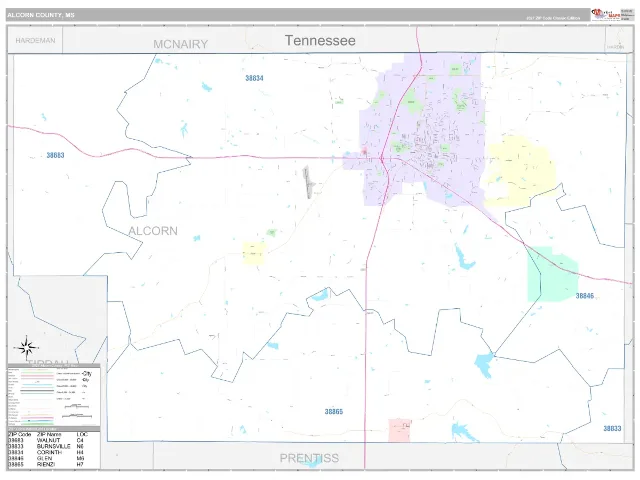The height and width of the screenshot is (480, 640).
Task: Click the top City symbol in legend
Action: (86, 373)
